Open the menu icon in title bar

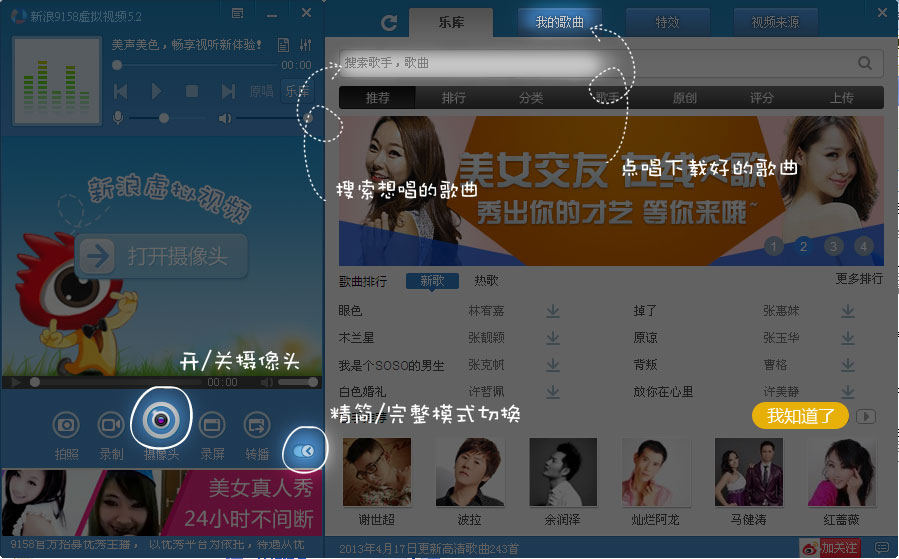click(237, 13)
